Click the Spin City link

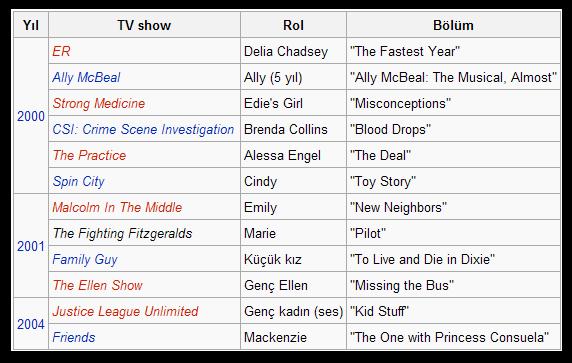(x=78, y=181)
